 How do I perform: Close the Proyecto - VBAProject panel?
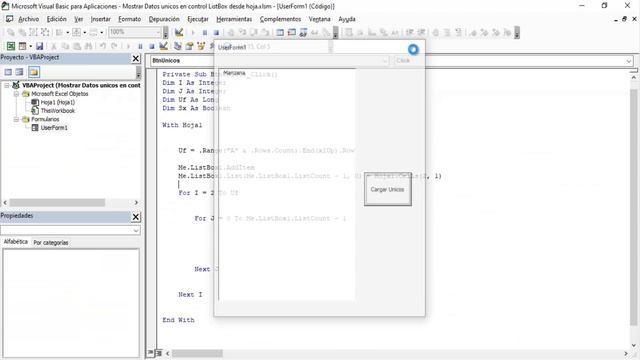(136, 59)
